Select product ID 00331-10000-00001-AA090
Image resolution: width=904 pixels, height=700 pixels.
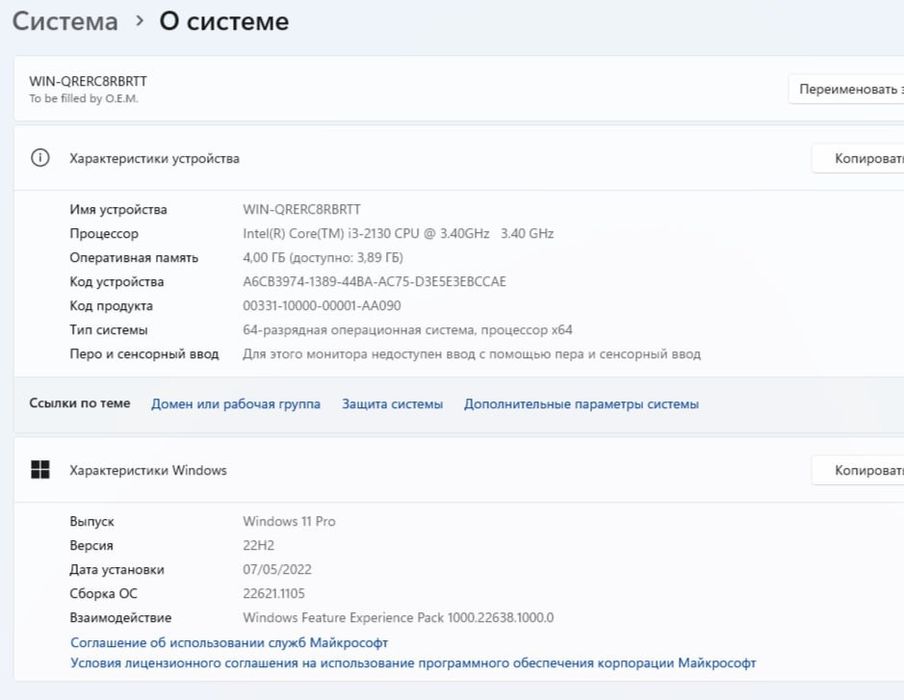(322, 306)
